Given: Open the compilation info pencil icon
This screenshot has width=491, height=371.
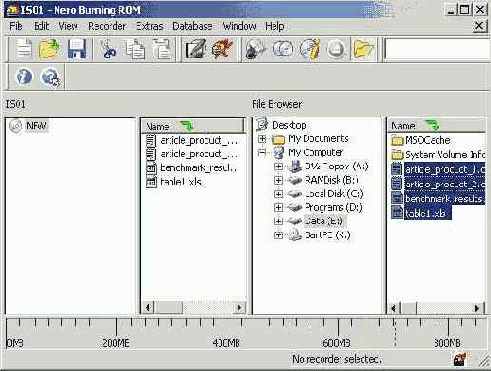Looking at the screenshot, I should 195,49.
